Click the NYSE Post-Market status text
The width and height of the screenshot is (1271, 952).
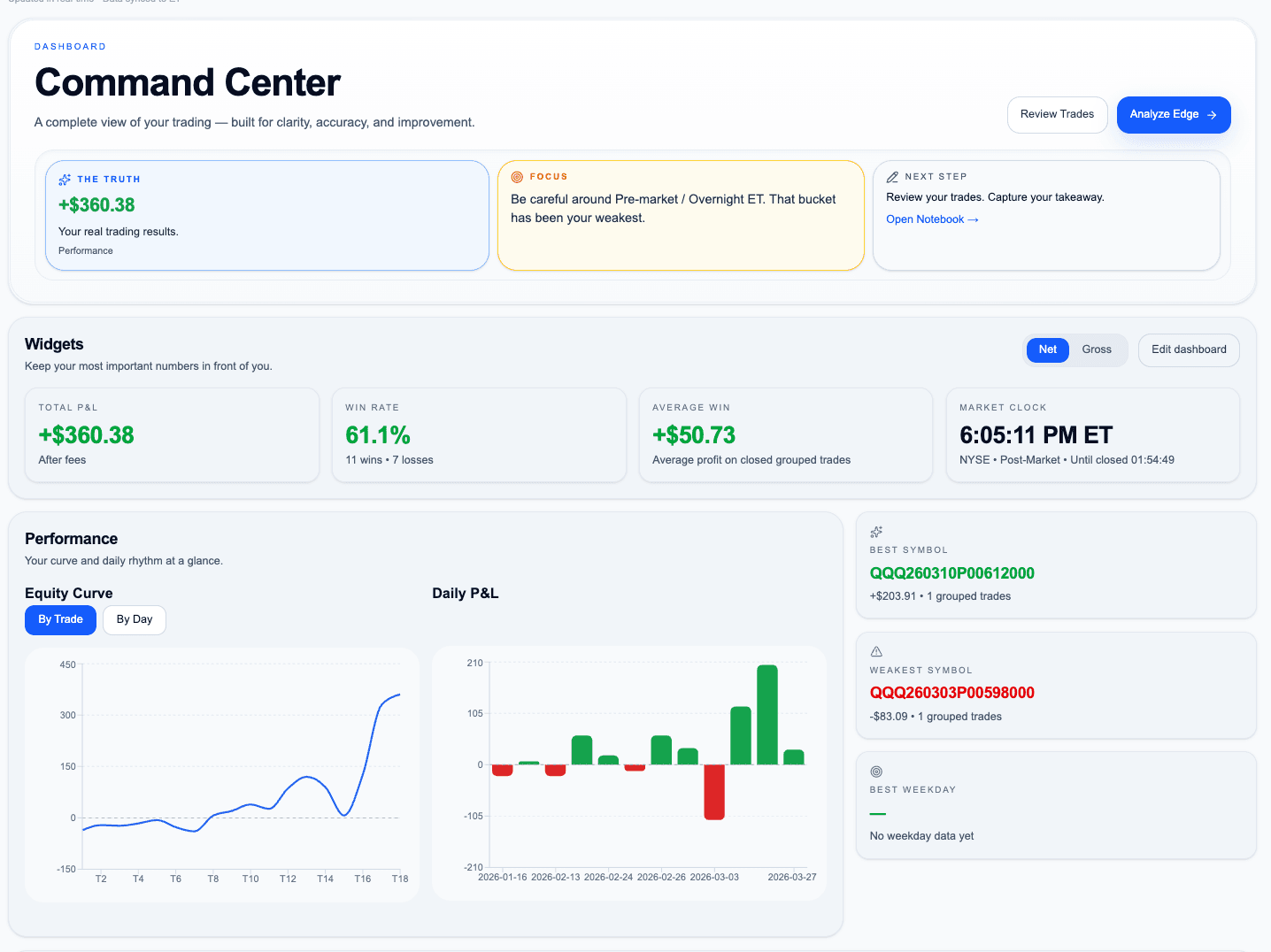1067,460
